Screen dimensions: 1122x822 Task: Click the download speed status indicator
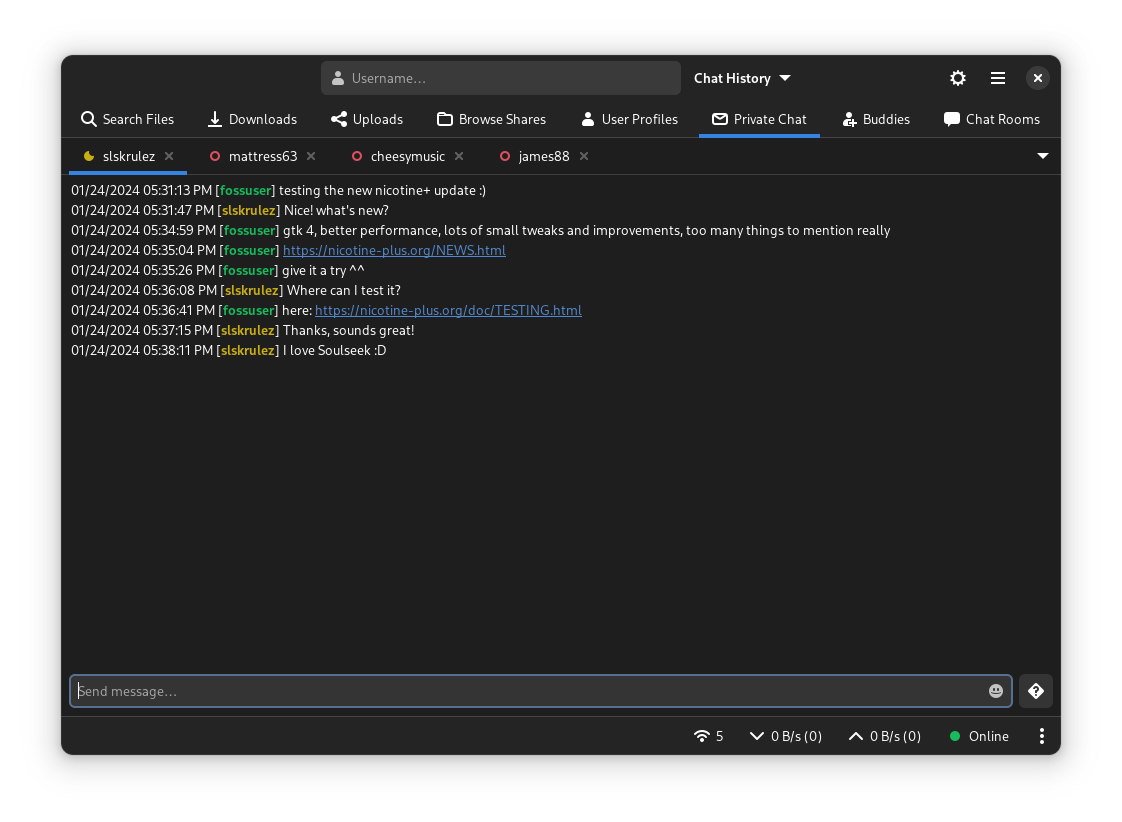tap(786, 736)
